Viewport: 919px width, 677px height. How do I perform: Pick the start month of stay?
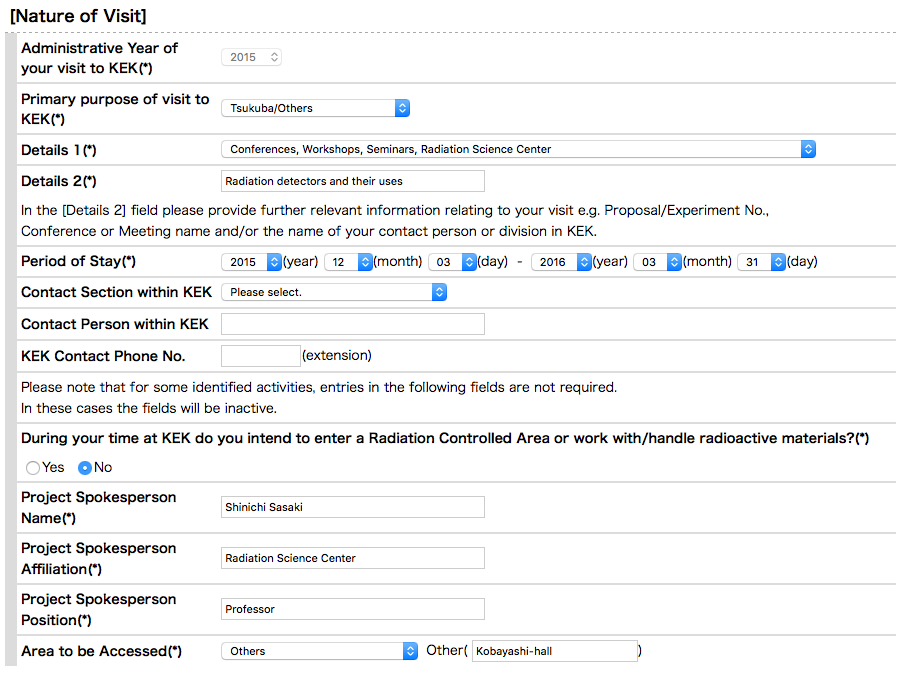348,262
